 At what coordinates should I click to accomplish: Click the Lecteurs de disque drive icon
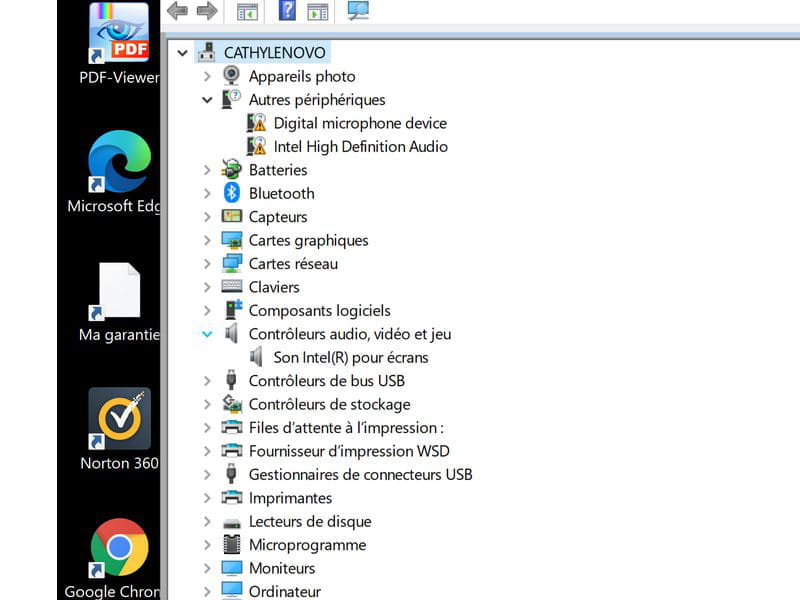tap(232, 523)
